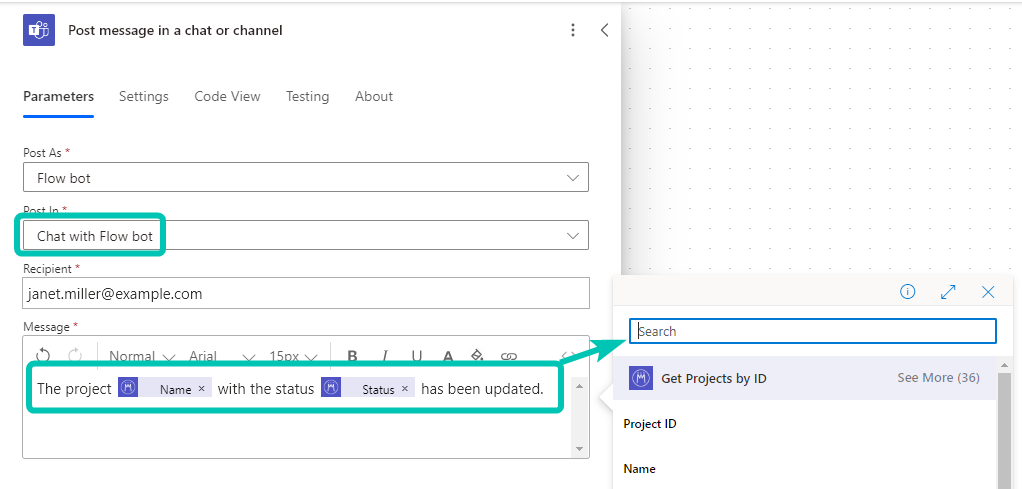This screenshot has width=1022, height=489.
Task: Click the dynamic content list scrollbar
Action: (1004, 430)
